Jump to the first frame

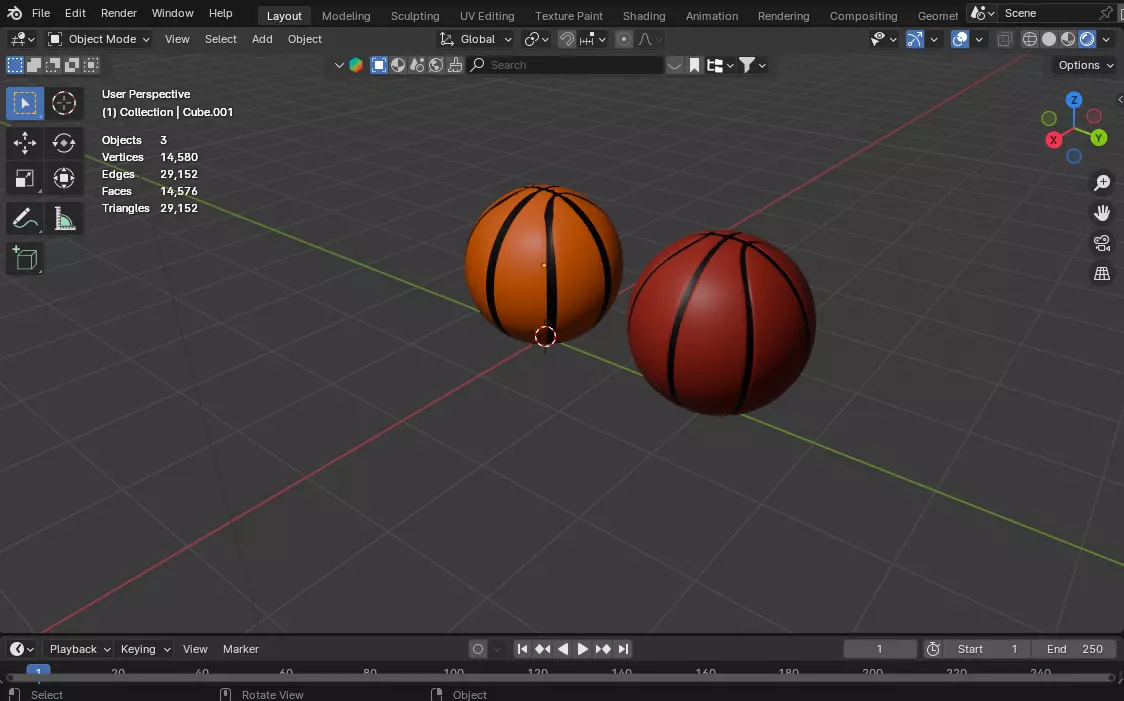[x=522, y=649]
